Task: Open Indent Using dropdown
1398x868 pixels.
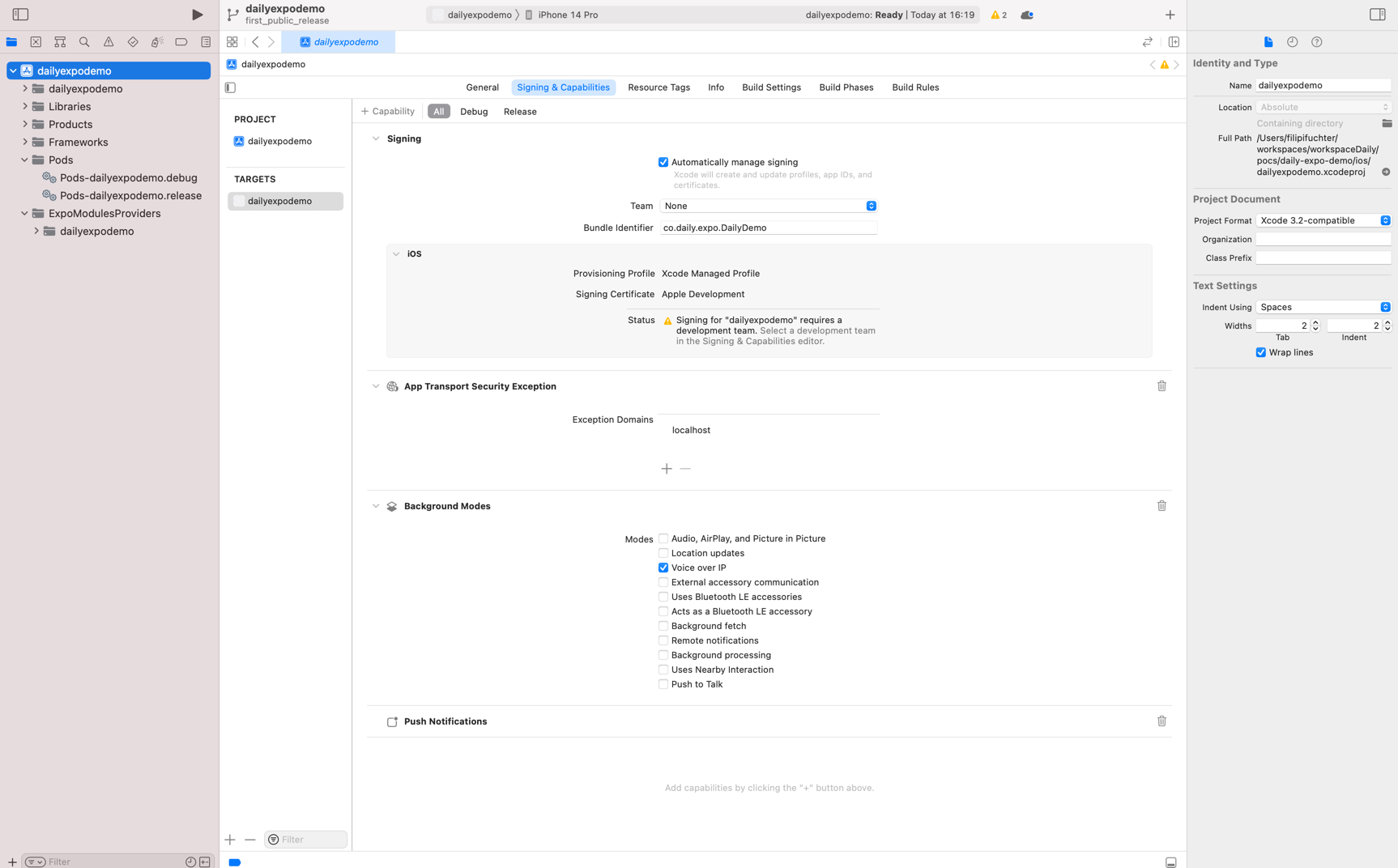Action: (x=1323, y=307)
